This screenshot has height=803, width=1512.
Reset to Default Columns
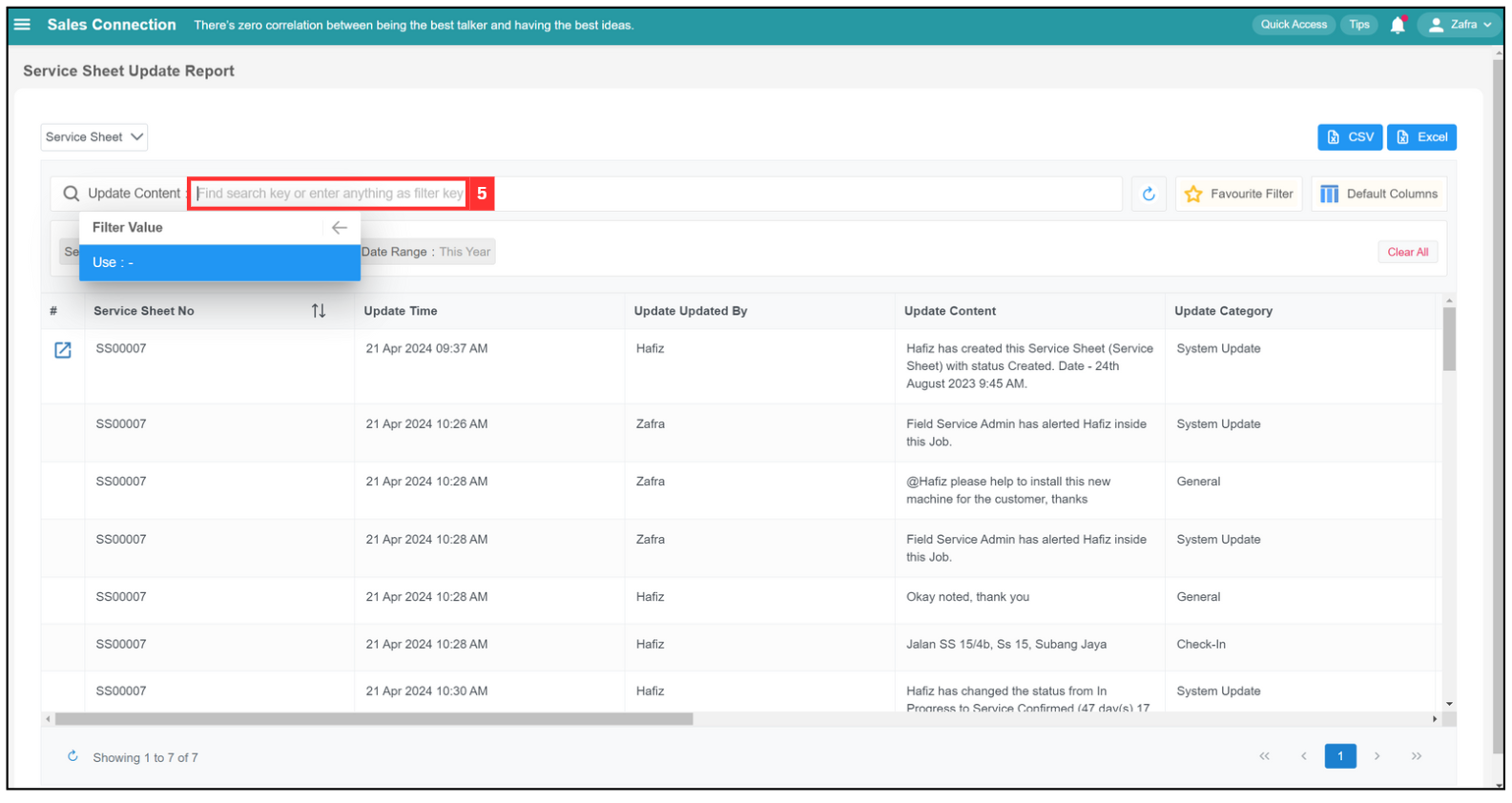[x=1378, y=194]
